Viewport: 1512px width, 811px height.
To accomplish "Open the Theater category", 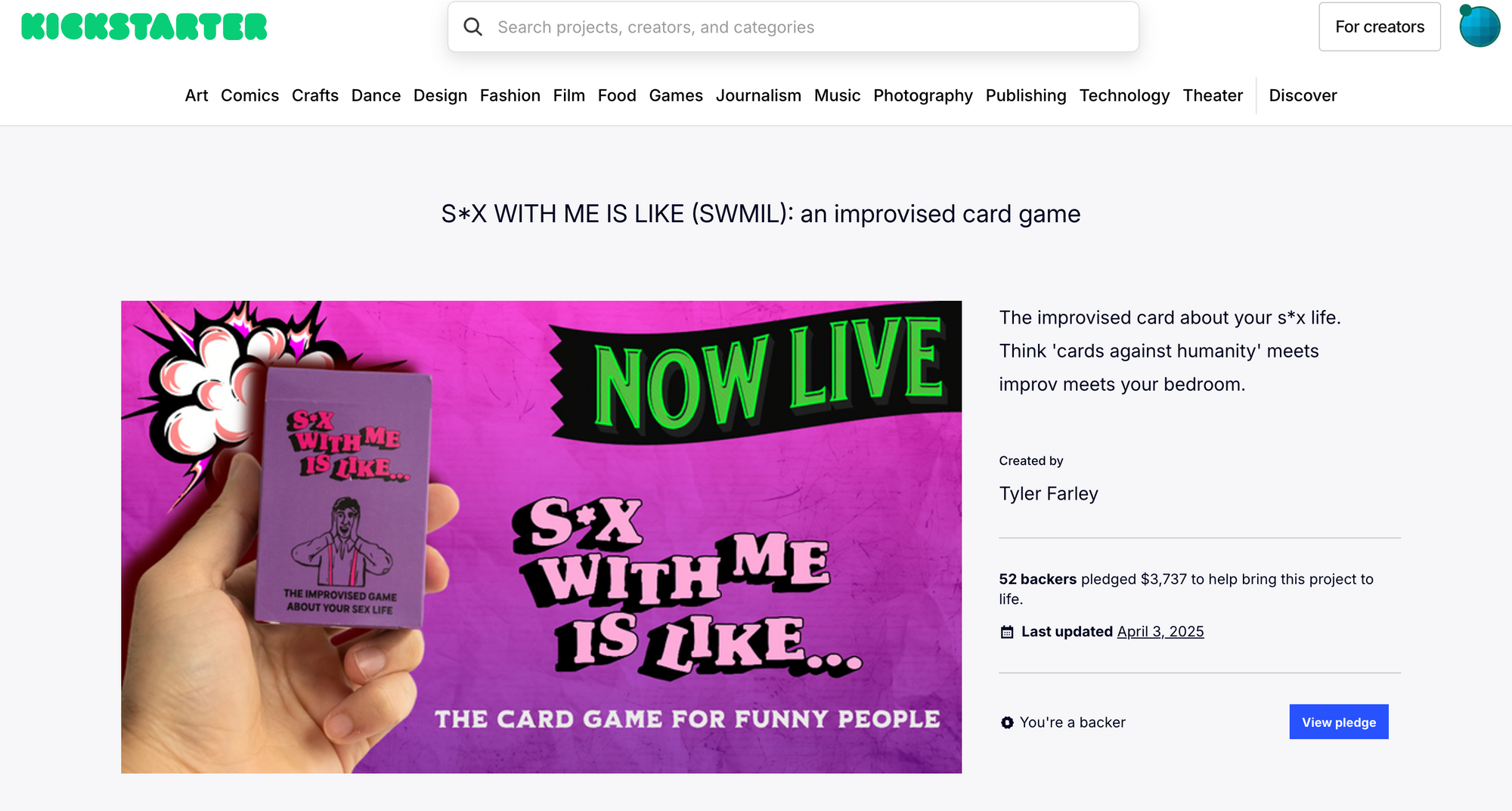I will coord(1213,95).
